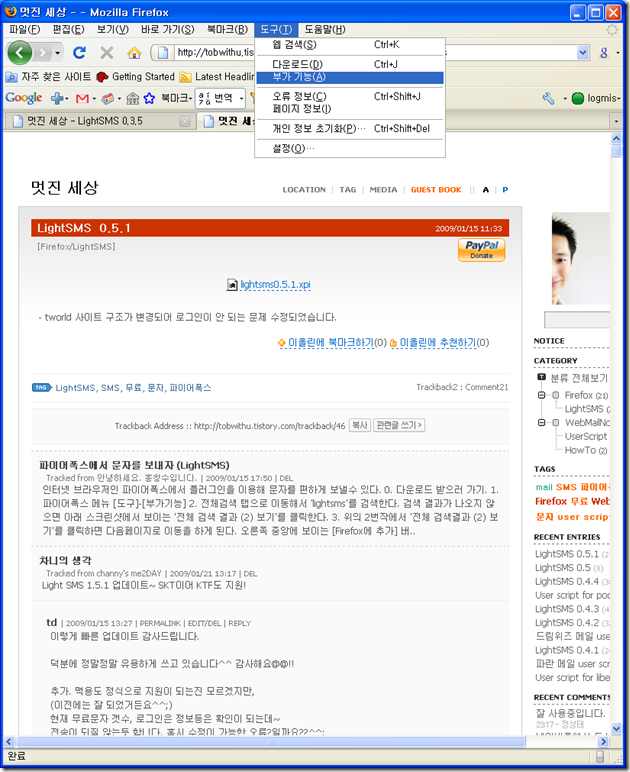Click the blue plus Google toolbar icon
Viewport: 630px width, 772px height.
[x=57, y=98]
